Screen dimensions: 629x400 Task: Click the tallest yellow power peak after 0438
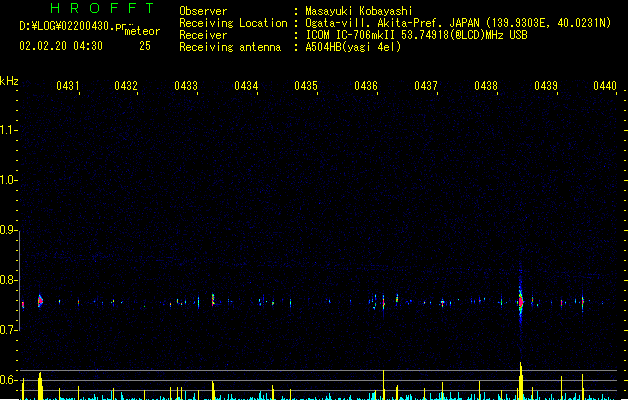521,381
